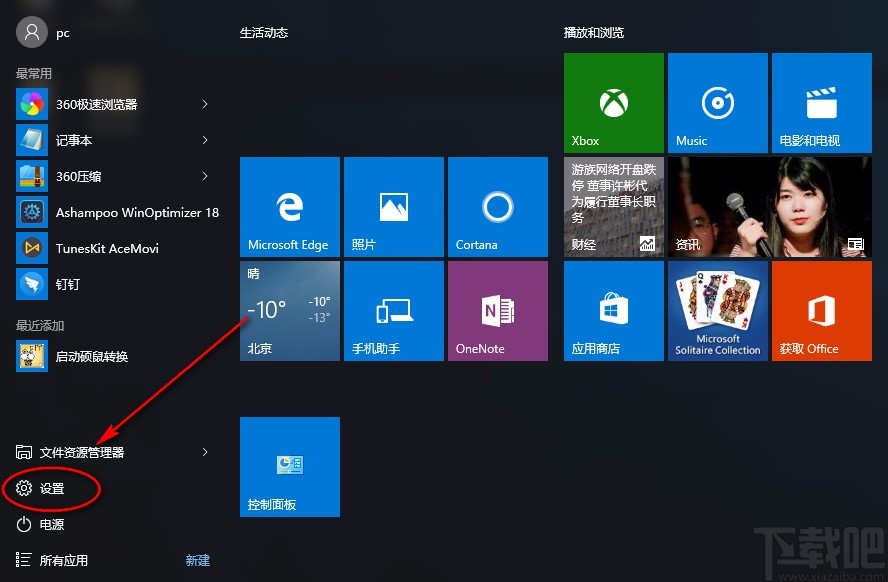888x582 pixels.
Task: Open the 所有应用 menu entry
Action: [62, 561]
